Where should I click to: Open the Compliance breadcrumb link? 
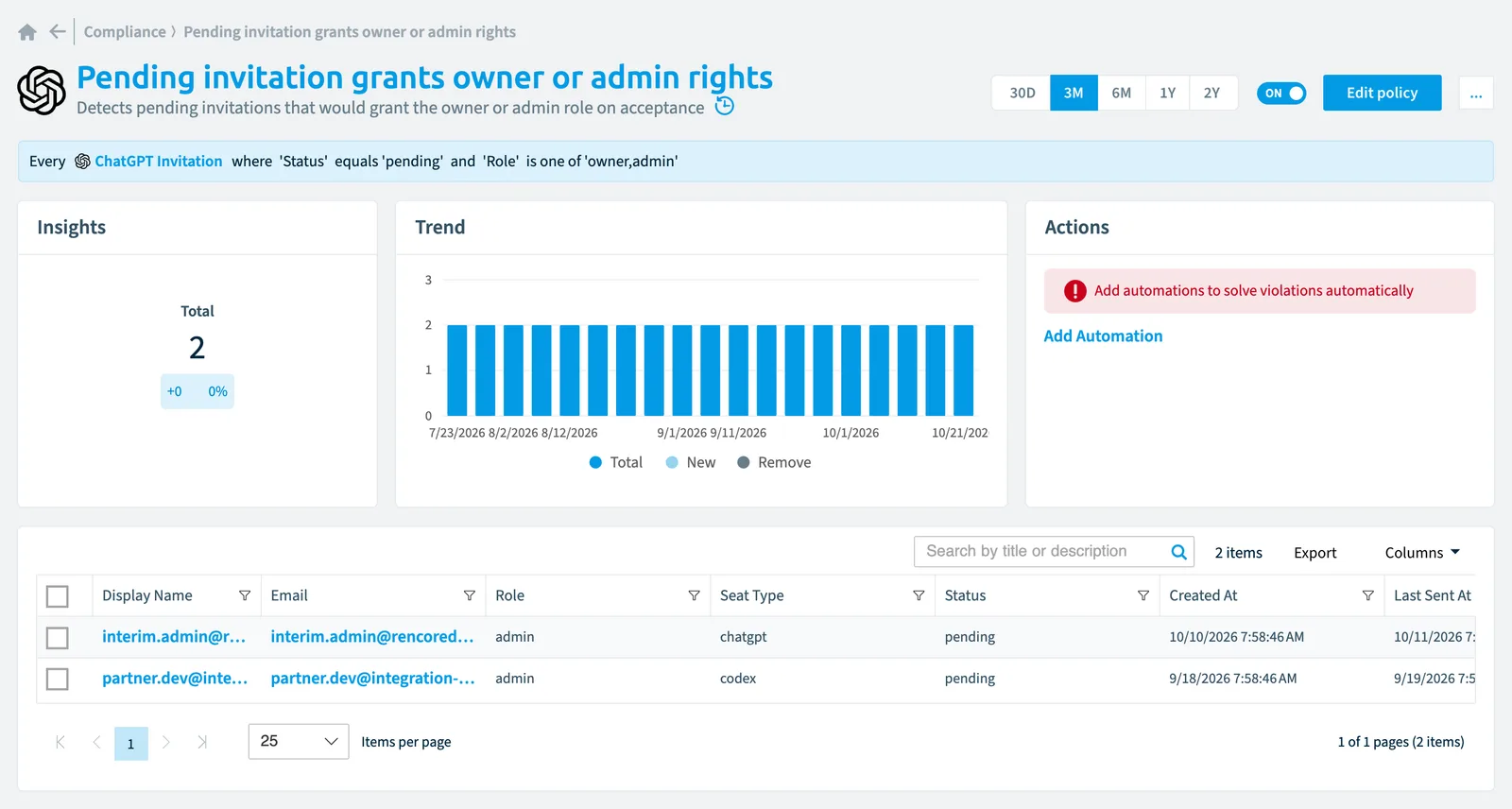[x=125, y=32]
